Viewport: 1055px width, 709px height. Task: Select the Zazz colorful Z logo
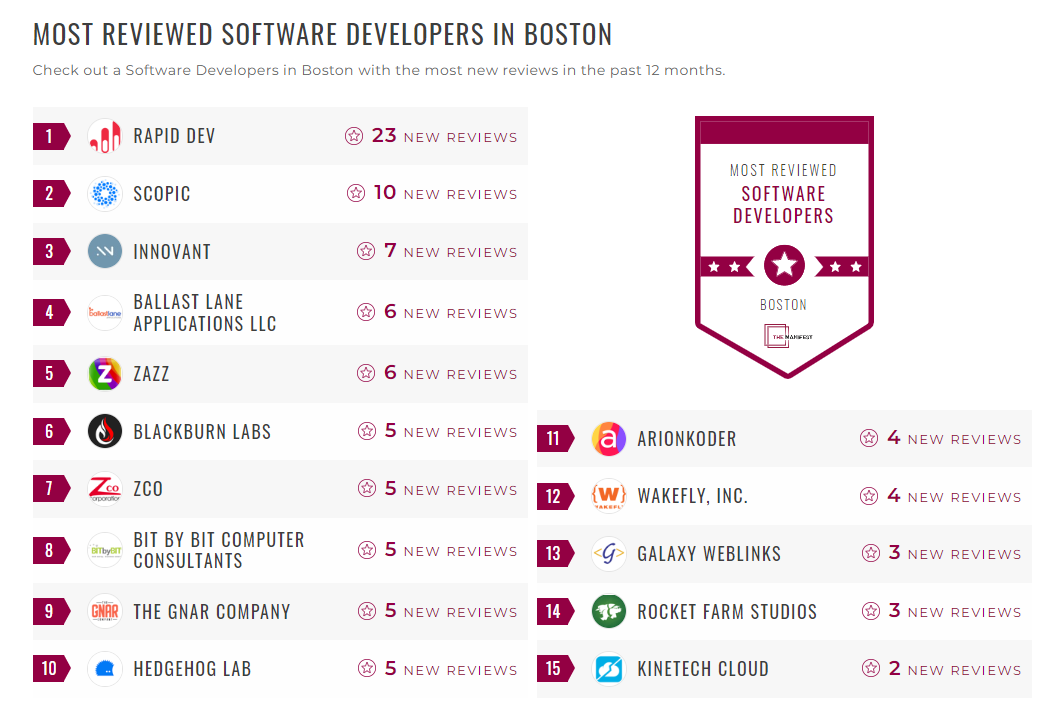click(105, 373)
